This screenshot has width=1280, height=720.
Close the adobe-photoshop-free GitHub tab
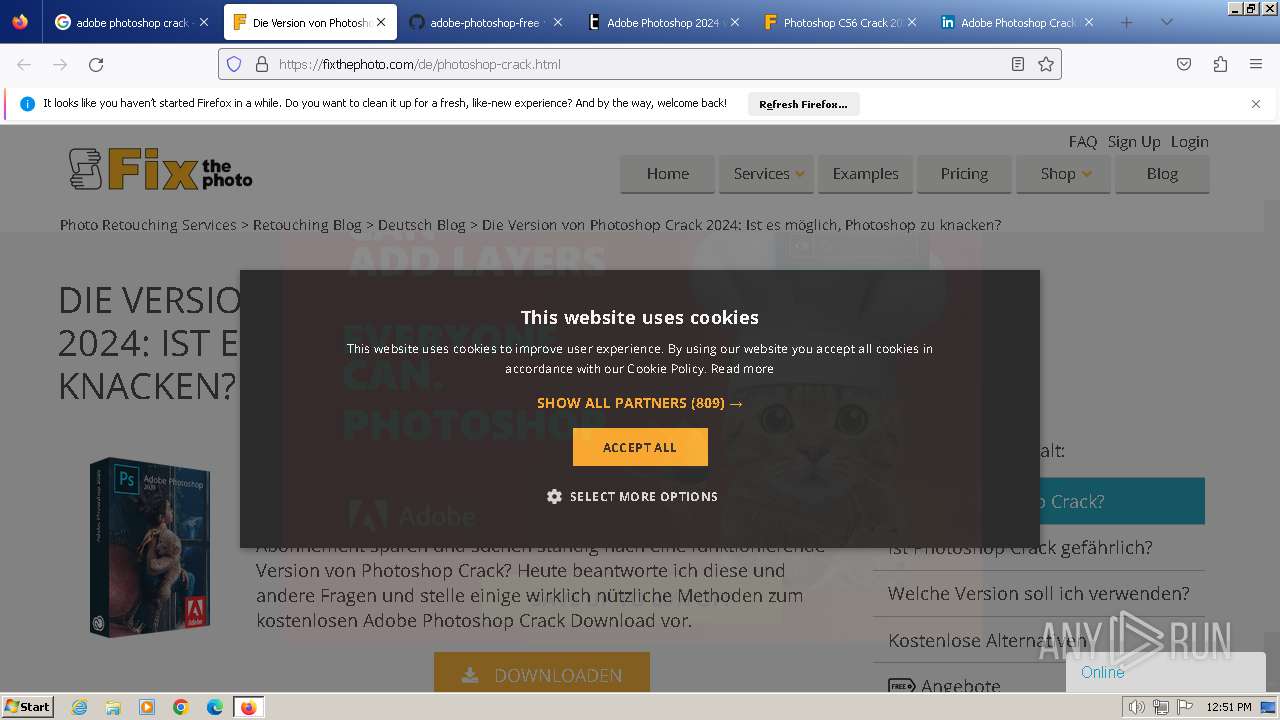[558, 22]
